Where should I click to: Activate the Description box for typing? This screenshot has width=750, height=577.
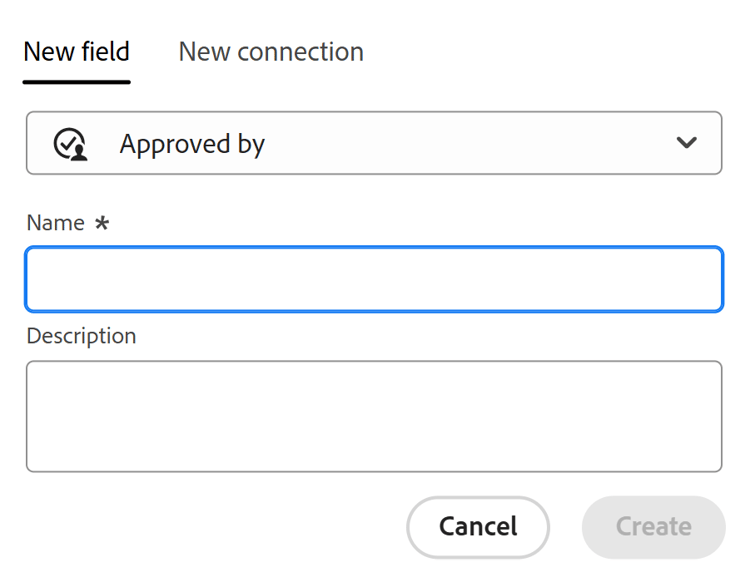(373, 416)
